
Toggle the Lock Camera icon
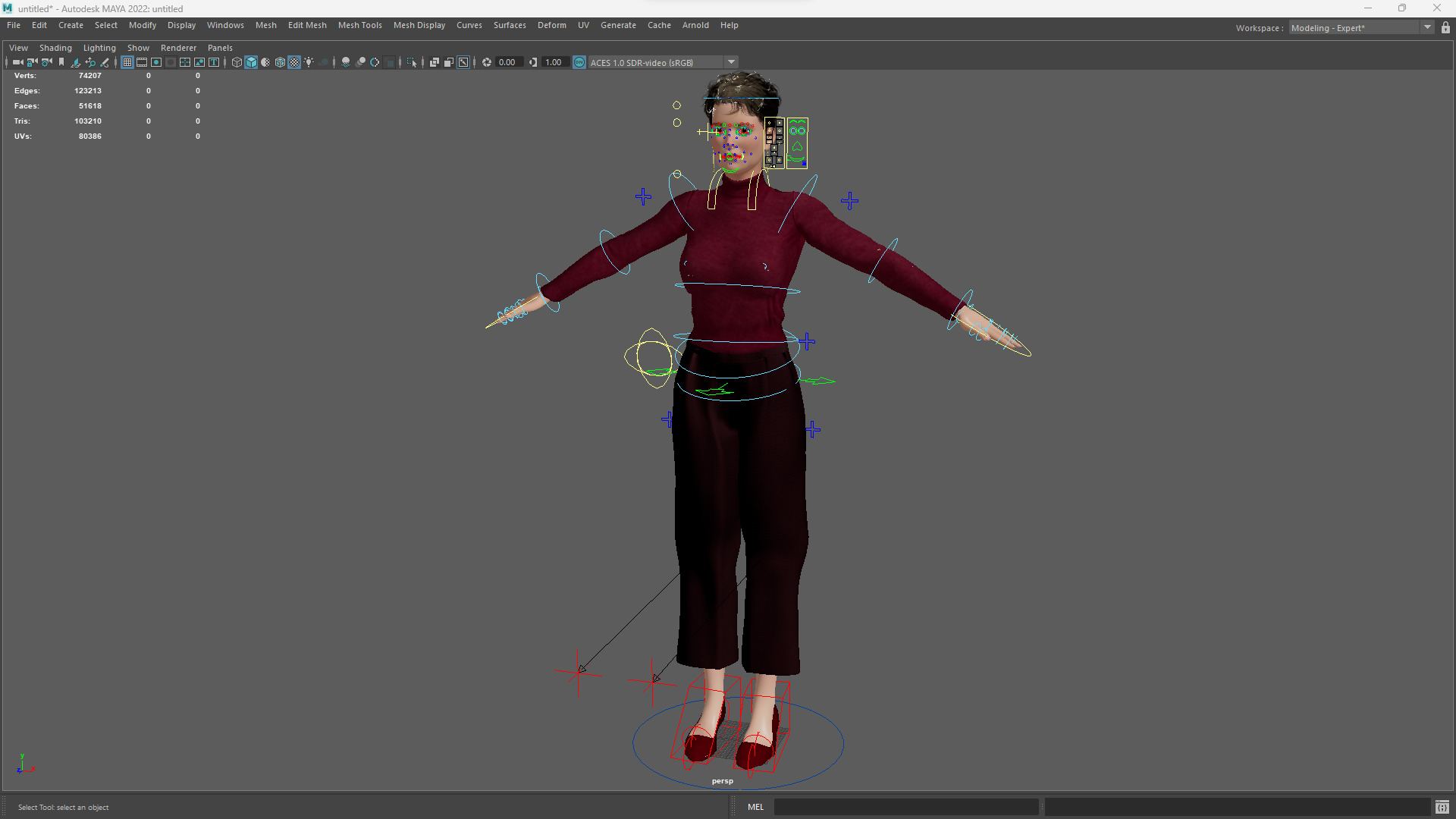(x=33, y=62)
